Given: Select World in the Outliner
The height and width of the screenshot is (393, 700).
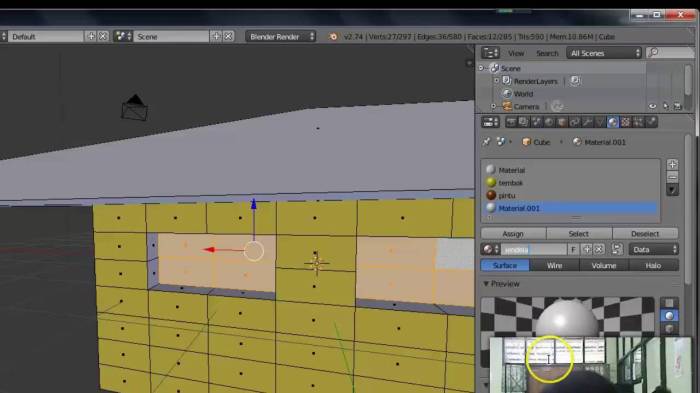Looking at the screenshot, I should pyautogui.click(x=523, y=94).
